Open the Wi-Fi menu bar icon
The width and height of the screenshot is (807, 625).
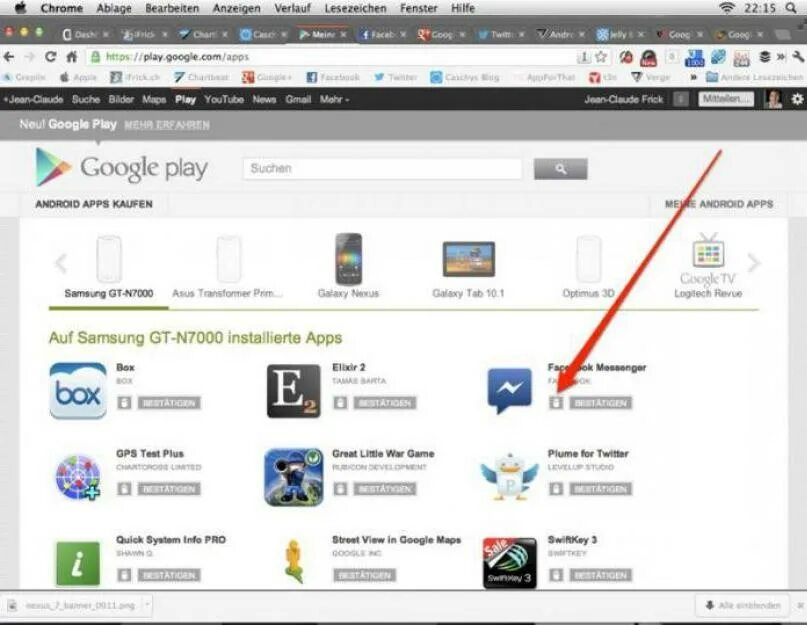726,8
